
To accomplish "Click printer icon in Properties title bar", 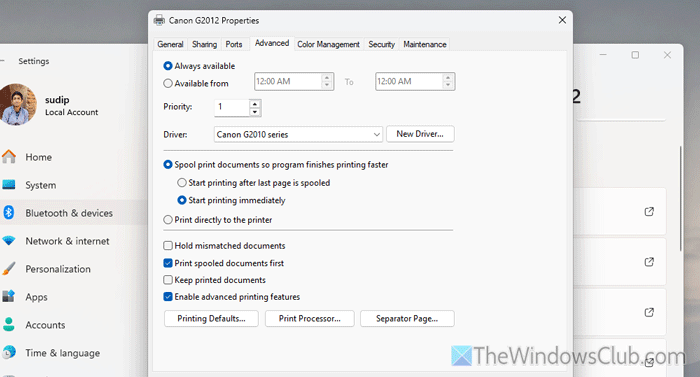I will [x=159, y=20].
